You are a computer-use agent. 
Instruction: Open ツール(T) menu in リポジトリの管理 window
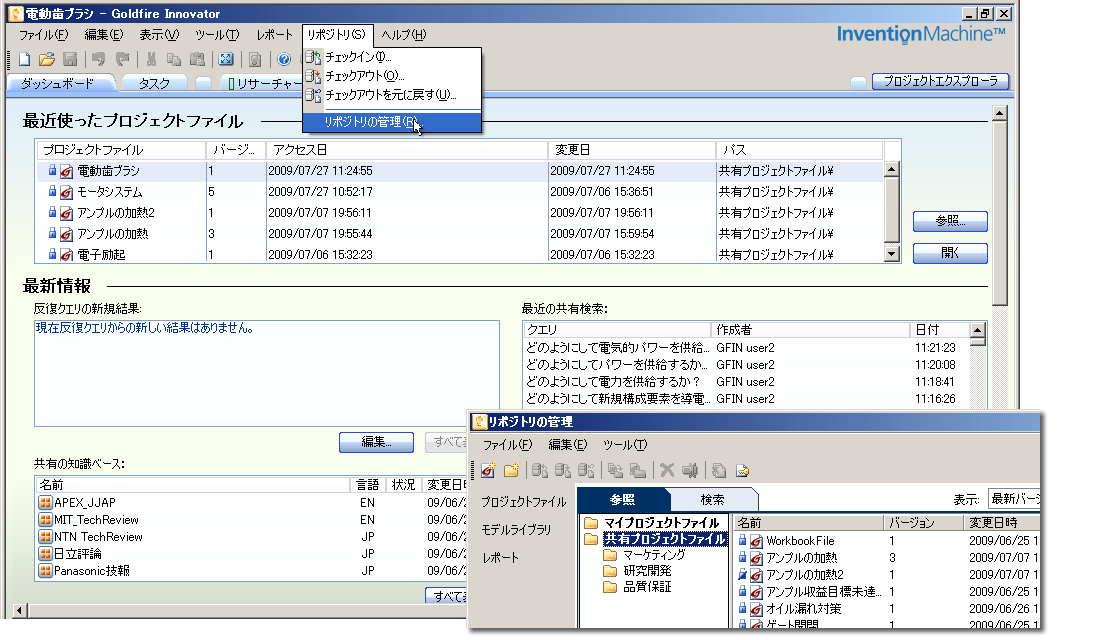point(624,445)
